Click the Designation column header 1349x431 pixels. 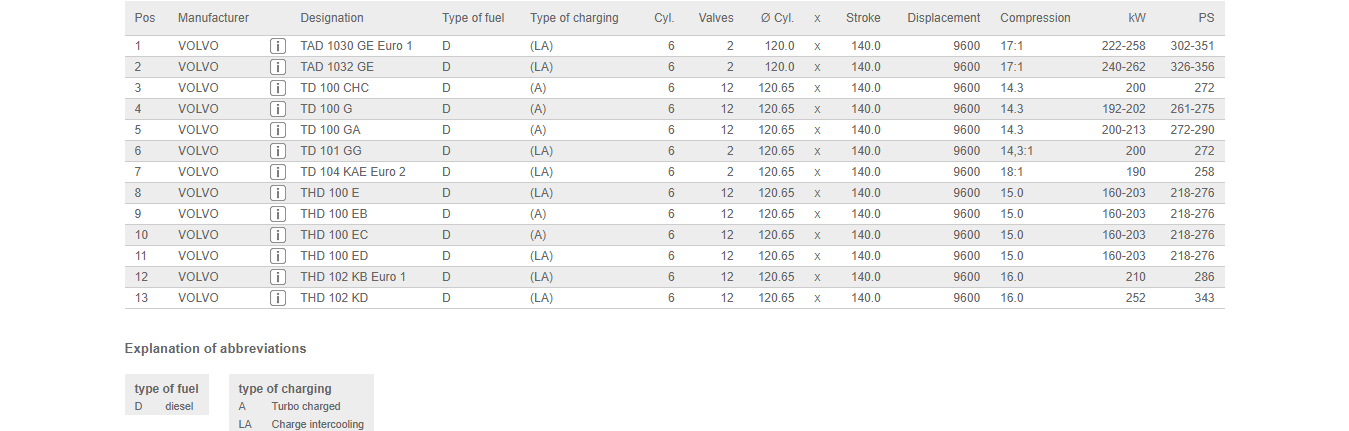tap(332, 18)
